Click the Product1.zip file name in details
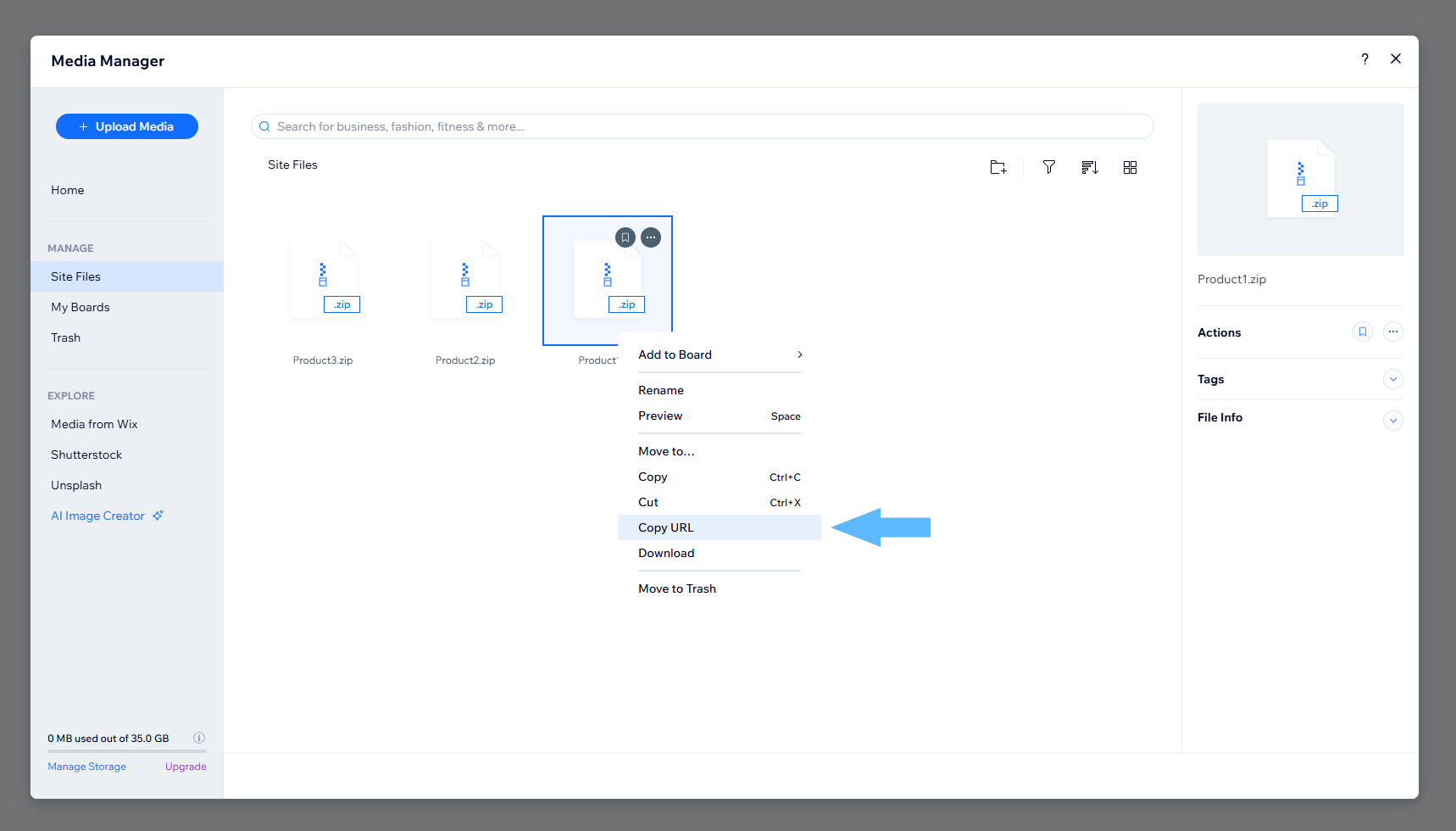The height and width of the screenshot is (831, 1456). click(x=1231, y=279)
